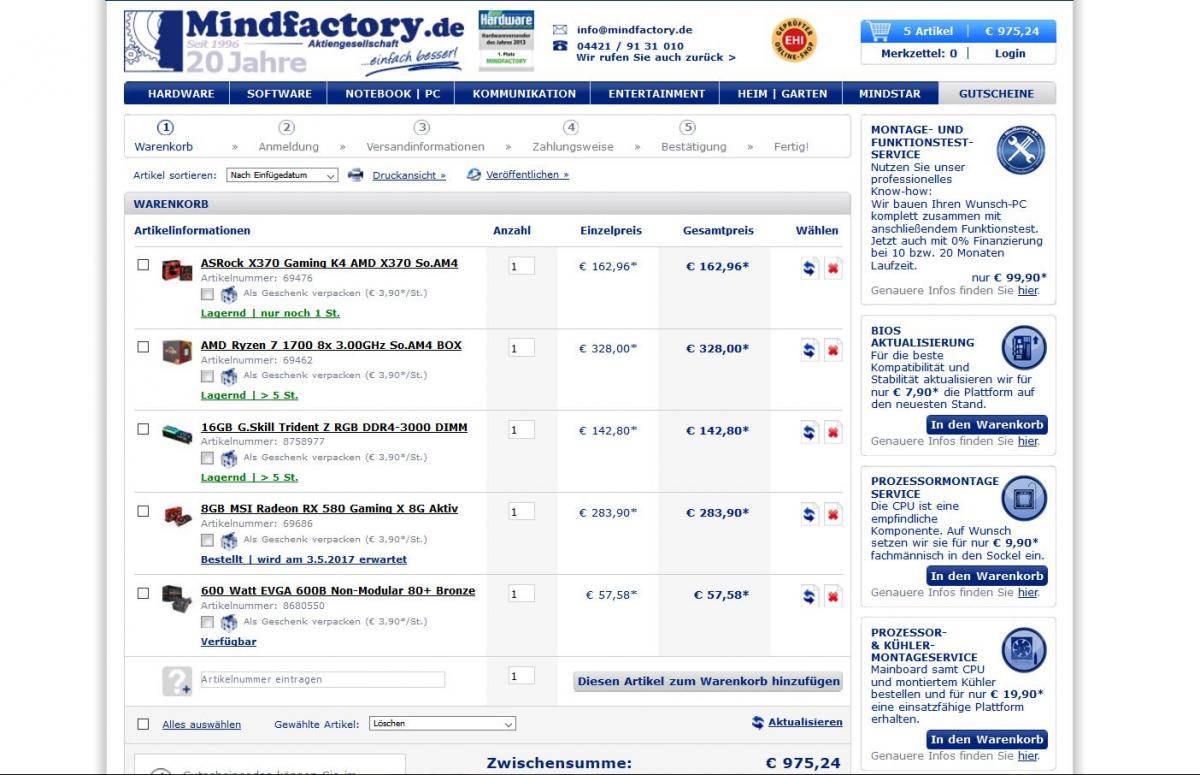This screenshot has height=775, width=1200.
Task: Refresh the ASRock X370 item quantity
Action: (809, 267)
